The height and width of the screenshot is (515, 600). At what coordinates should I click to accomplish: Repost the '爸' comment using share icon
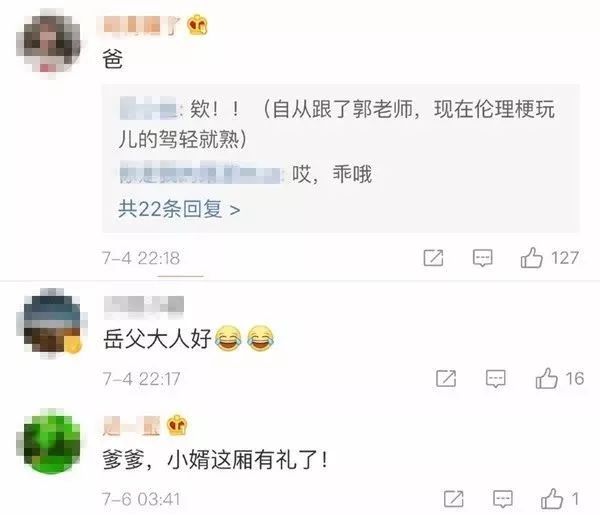(x=434, y=258)
